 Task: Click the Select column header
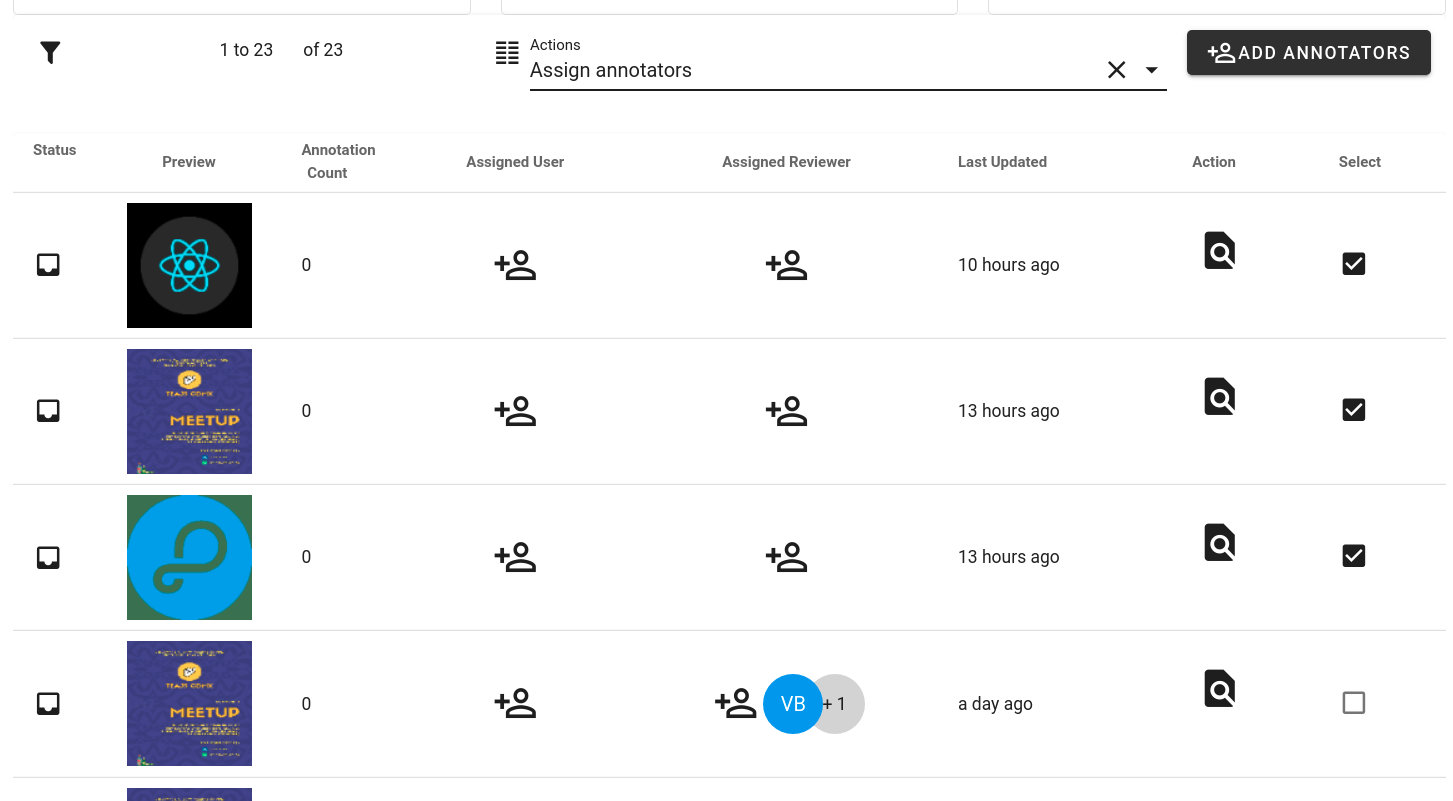pyautogui.click(x=1359, y=162)
